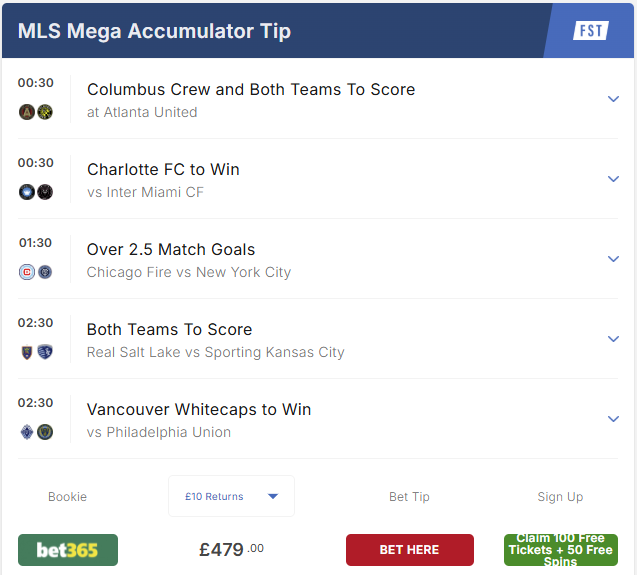Expand the Vancouver Whitecaps to Win tip
637x575 pixels.
coord(613,419)
